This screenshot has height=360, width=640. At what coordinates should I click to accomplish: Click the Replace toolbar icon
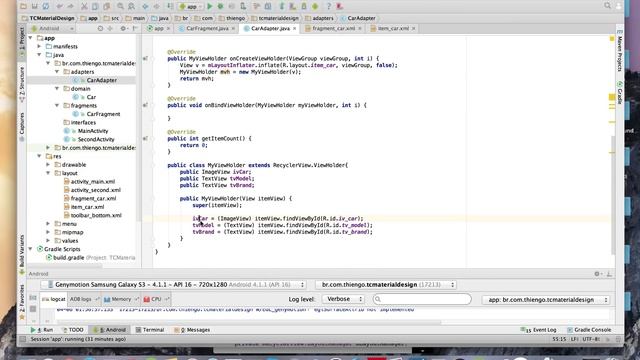(131, 6)
